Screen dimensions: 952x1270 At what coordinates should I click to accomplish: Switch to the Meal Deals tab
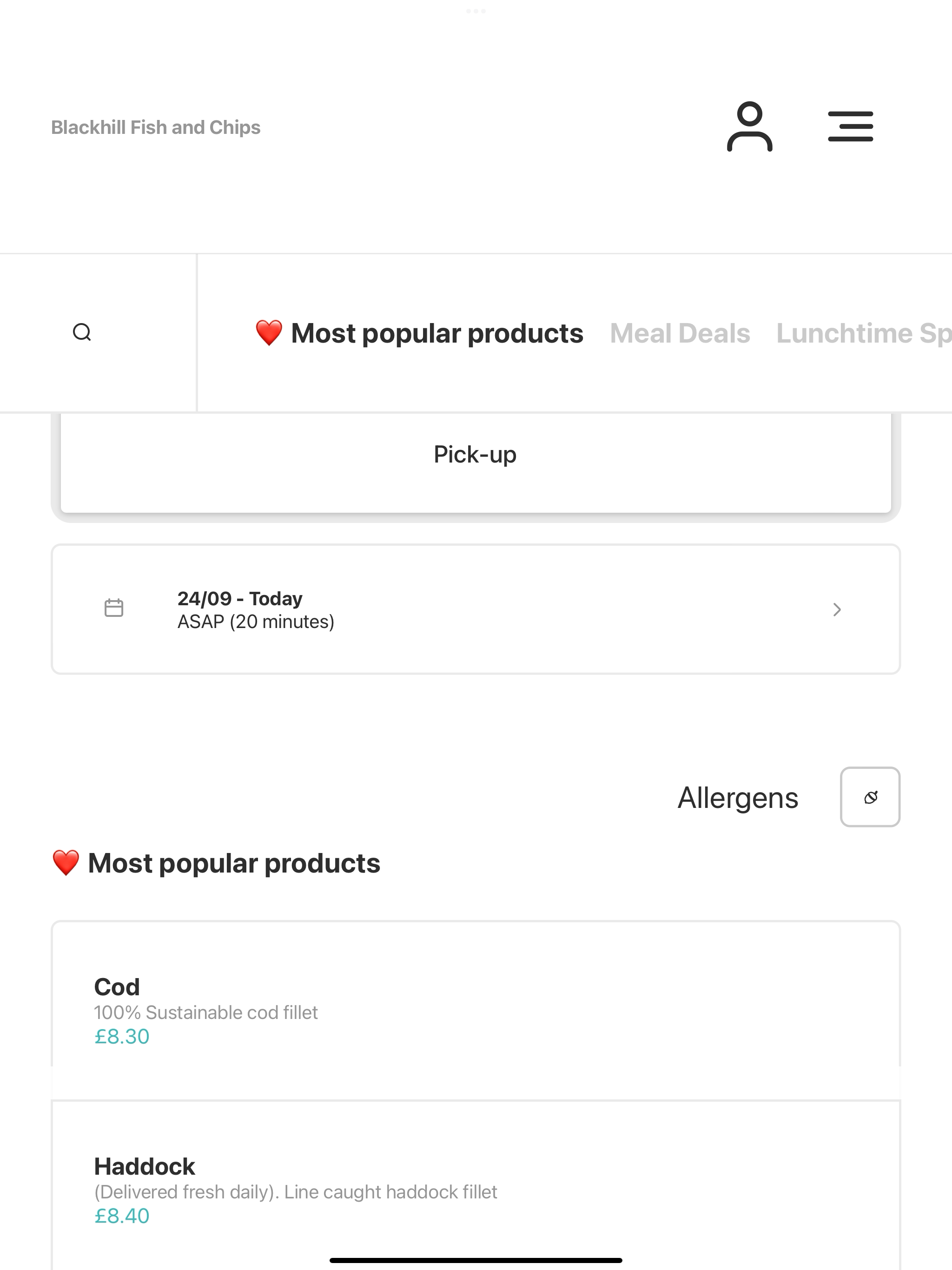[680, 333]
